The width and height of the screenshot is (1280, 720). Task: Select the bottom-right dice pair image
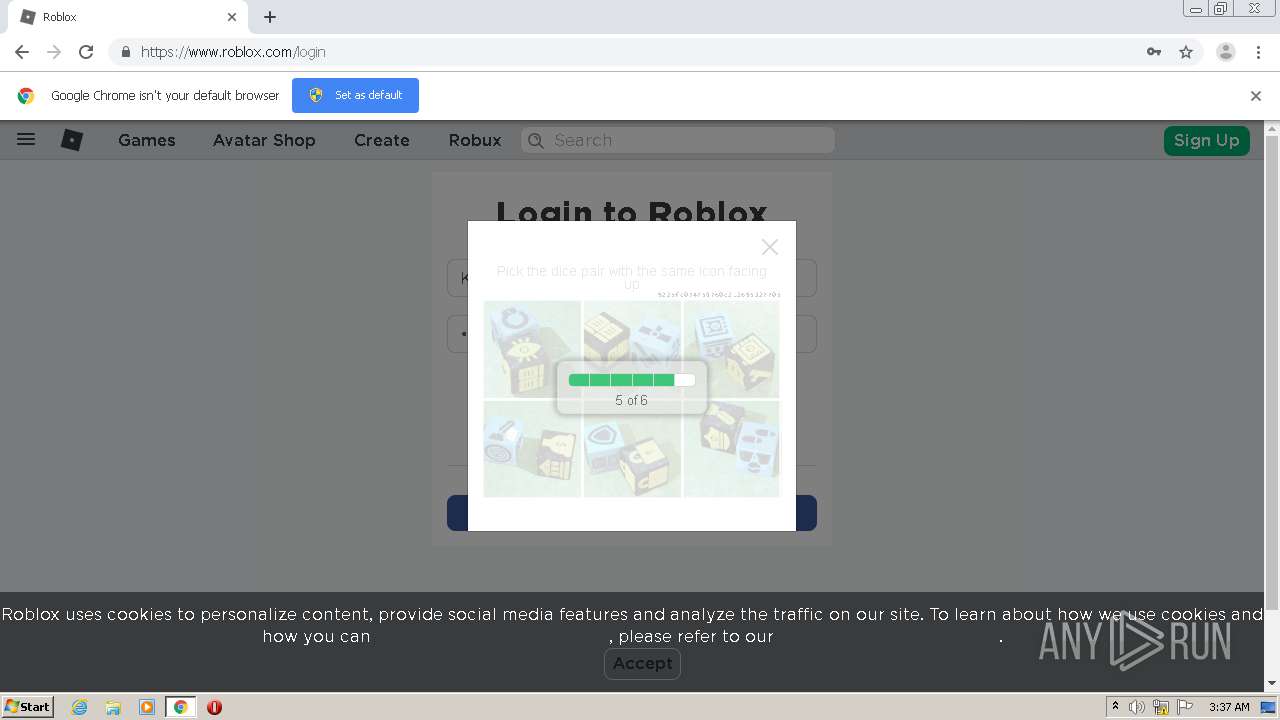click(731, 449)
